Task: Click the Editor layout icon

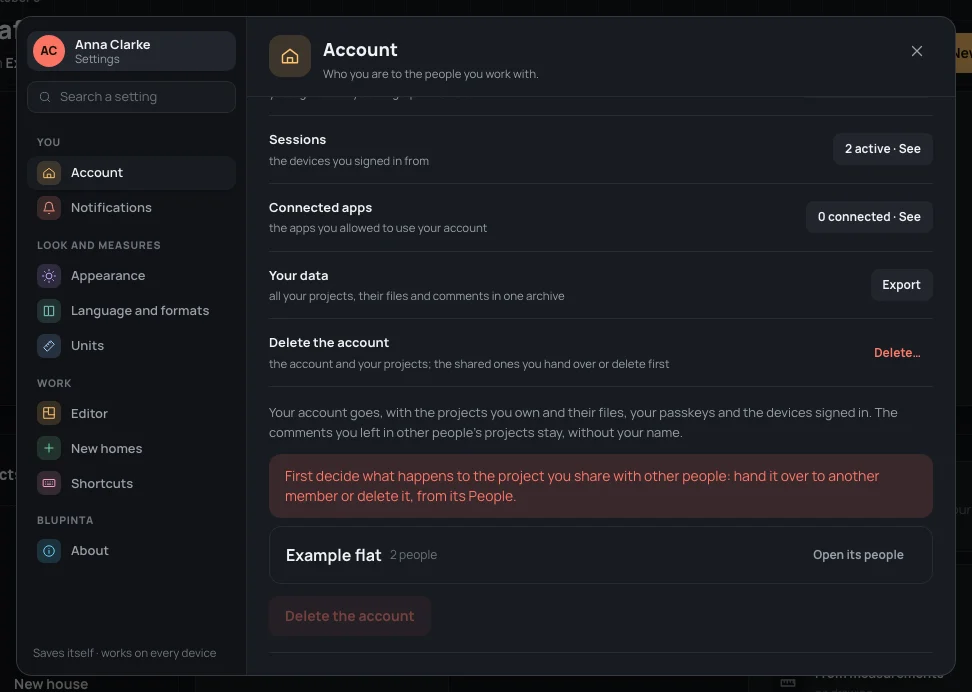Action: click(49, 414)
